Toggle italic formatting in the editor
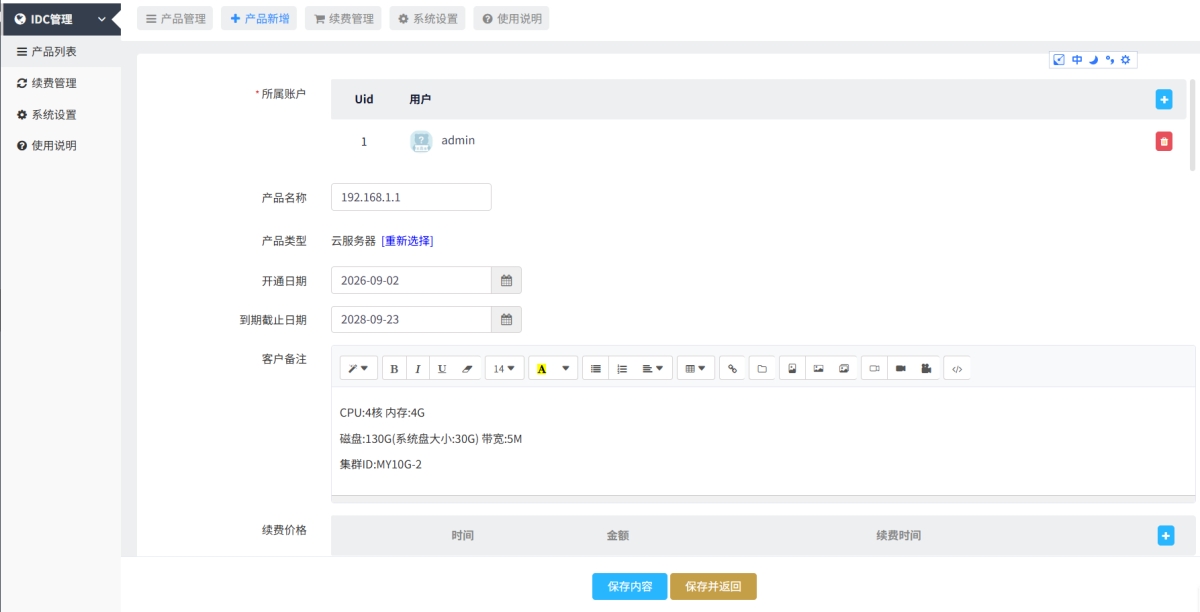 click(x=418, y=369)
